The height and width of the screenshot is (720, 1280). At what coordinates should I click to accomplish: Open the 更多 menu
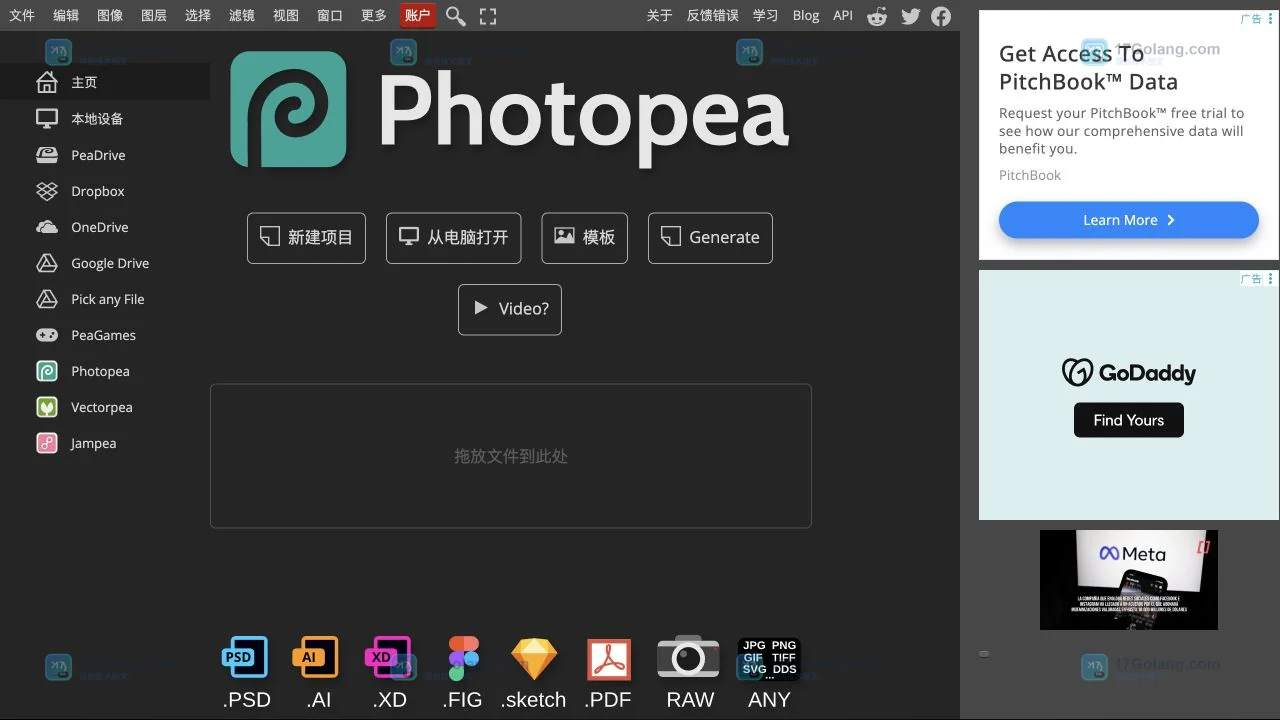click(374, 15)
